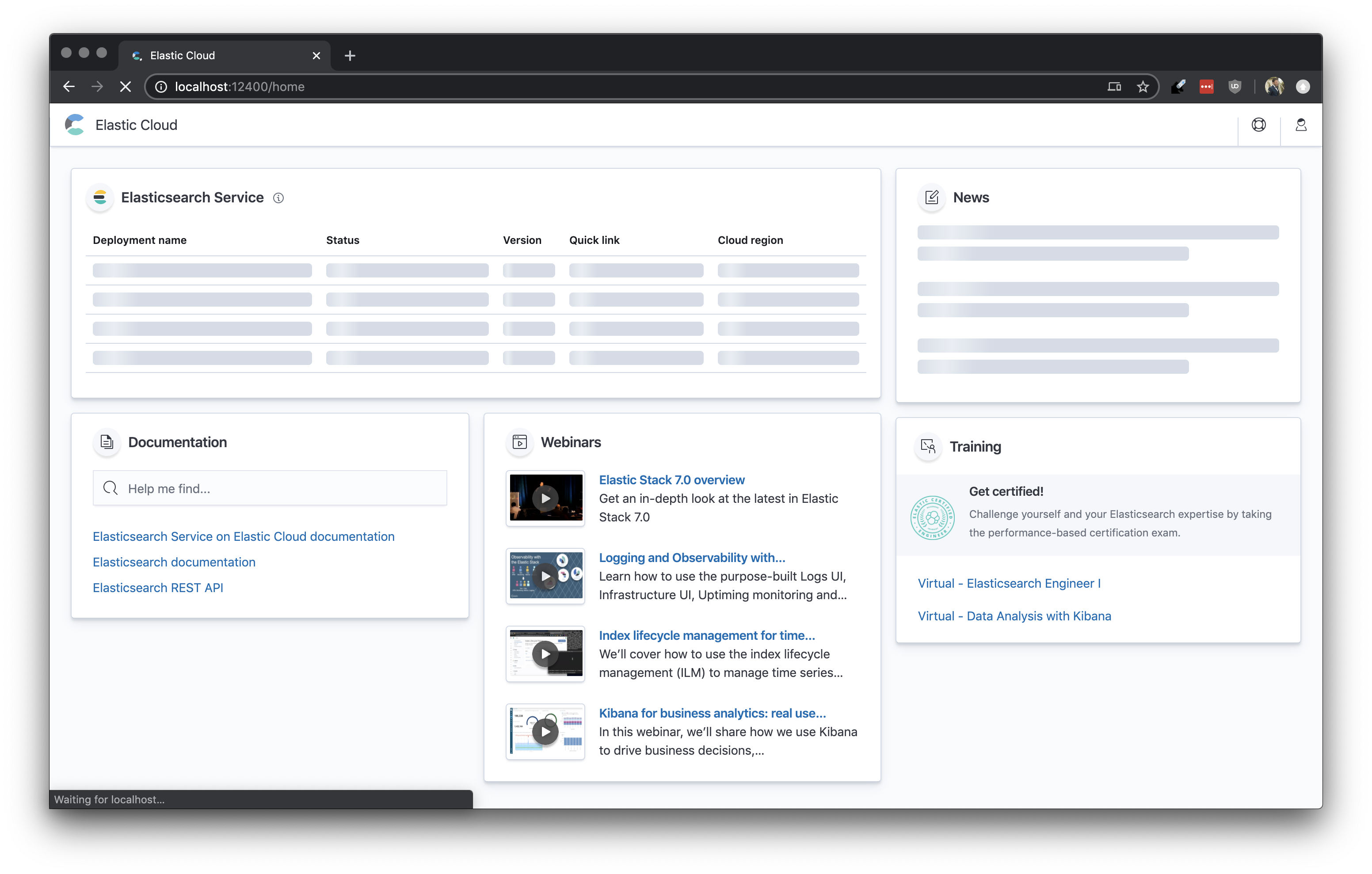The image size is (1372, 874).
Task: Click the Elastic Cloud logo in the header
Action: click(x=75, y=125)
